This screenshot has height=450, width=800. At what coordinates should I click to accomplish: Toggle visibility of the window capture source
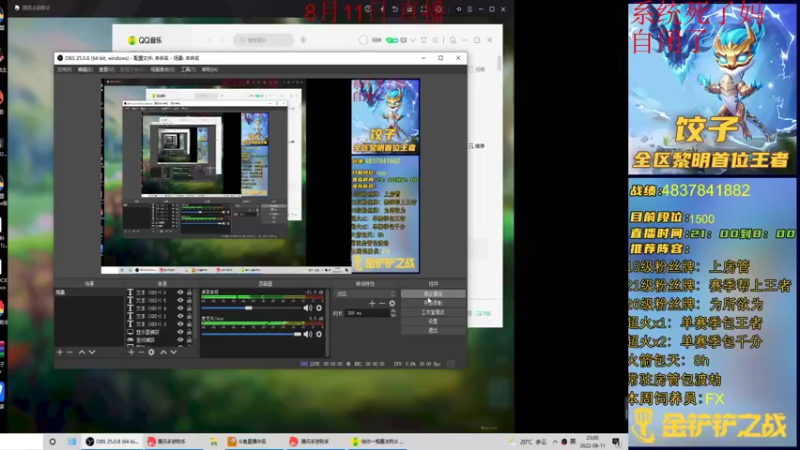pos(180,340)
